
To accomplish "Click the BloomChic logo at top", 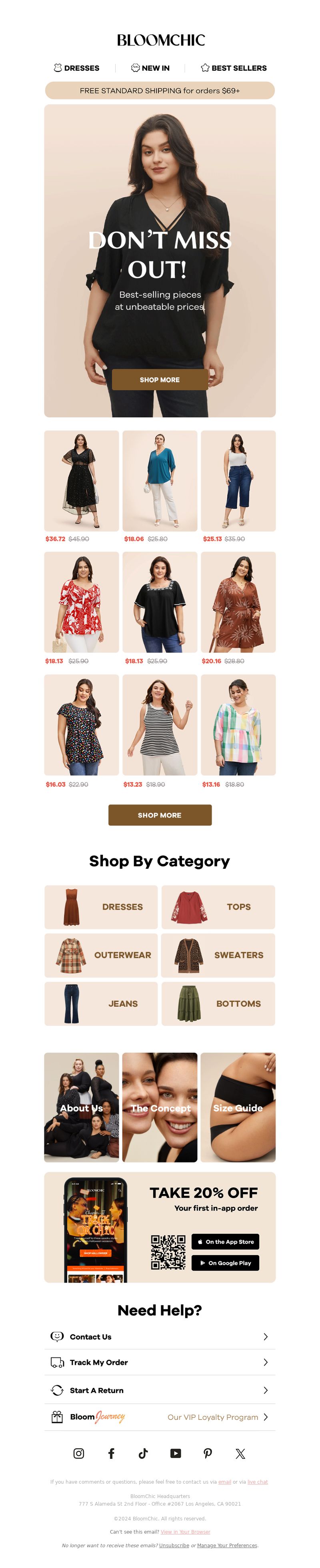I will click(x=160, y=40).
